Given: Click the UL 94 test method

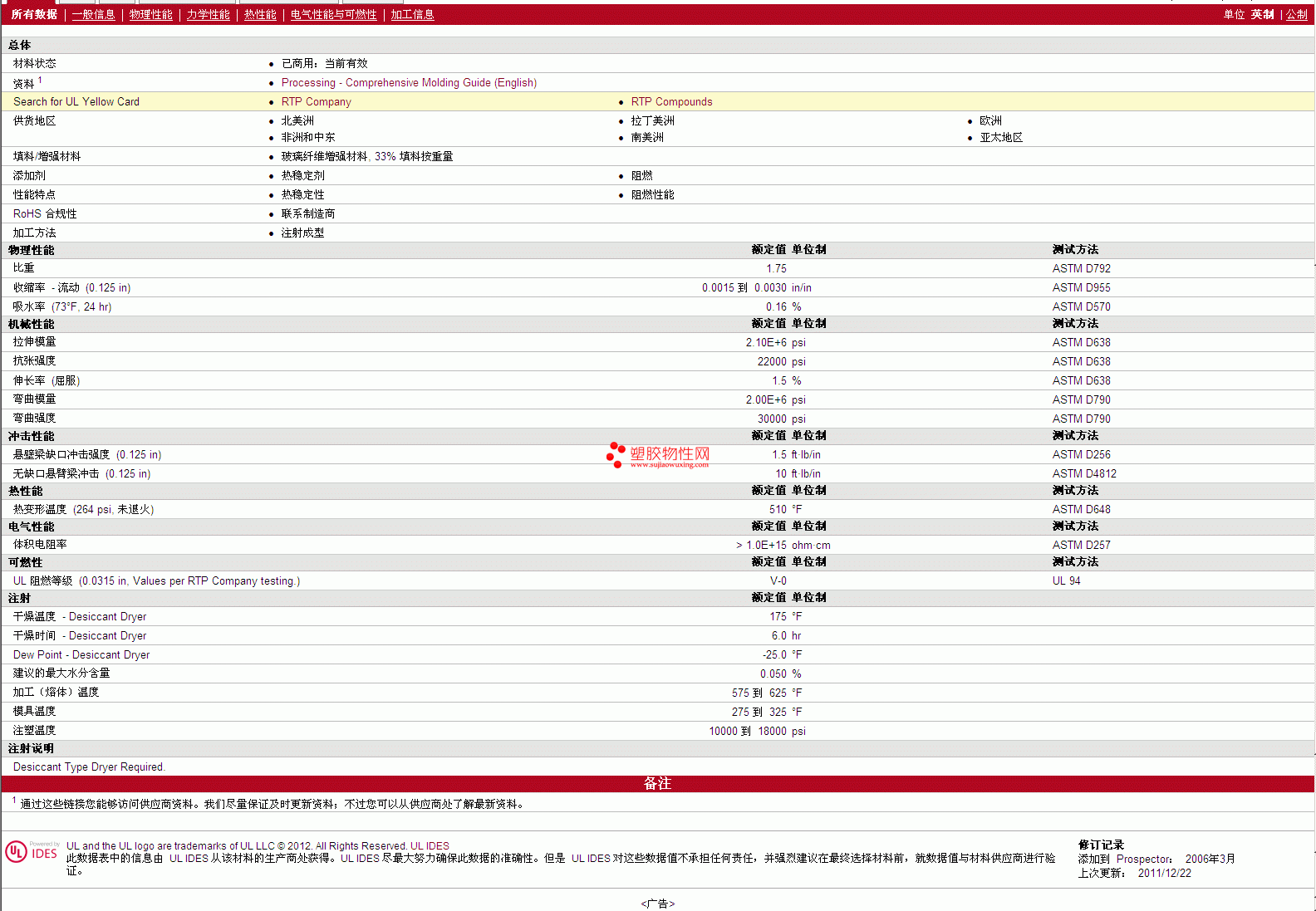Looking at the screenshot, I should [1066, 581].
